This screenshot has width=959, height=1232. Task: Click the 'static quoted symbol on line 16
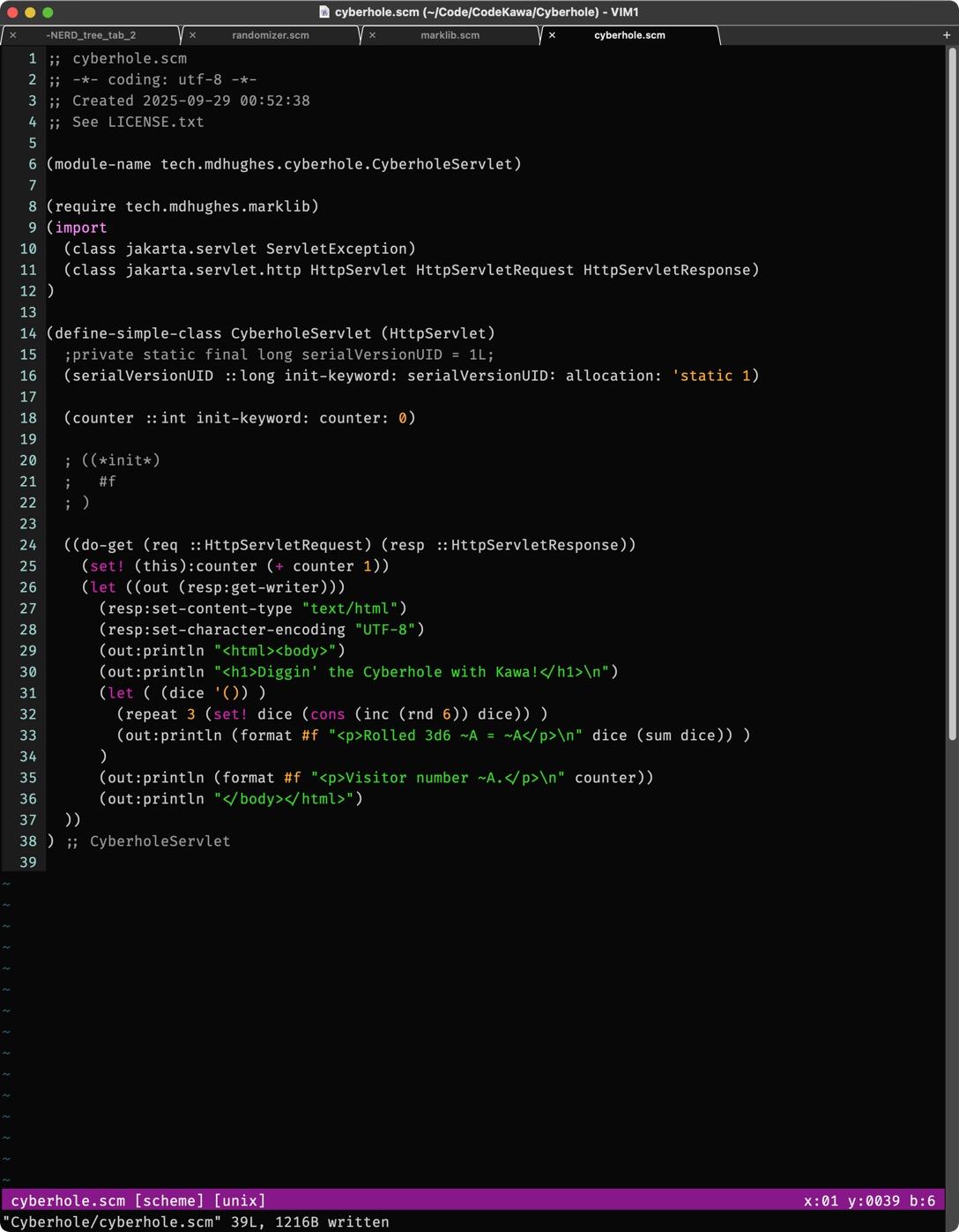[703, 376]
